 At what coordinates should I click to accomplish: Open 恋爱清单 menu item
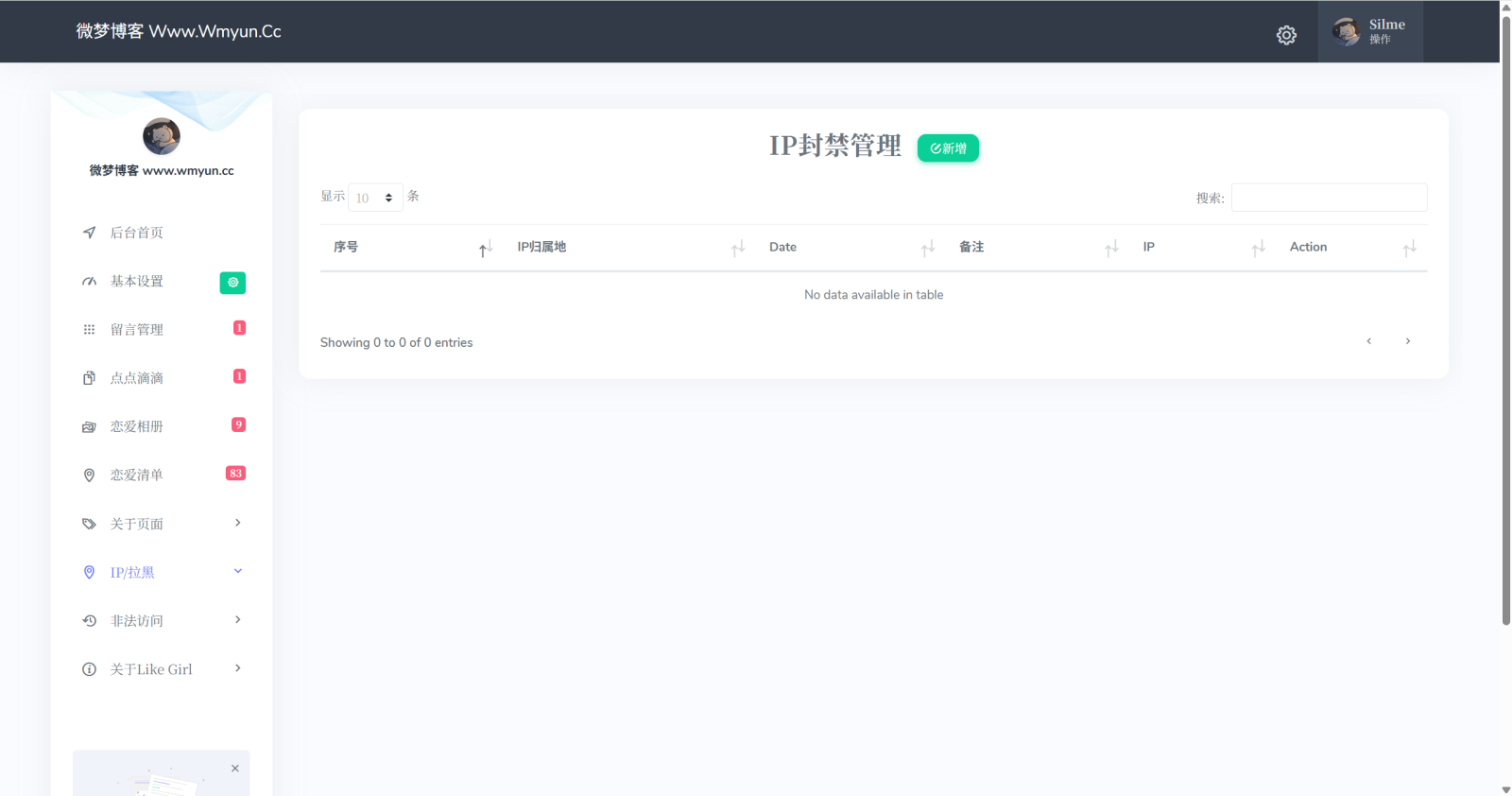coord(137,476)
